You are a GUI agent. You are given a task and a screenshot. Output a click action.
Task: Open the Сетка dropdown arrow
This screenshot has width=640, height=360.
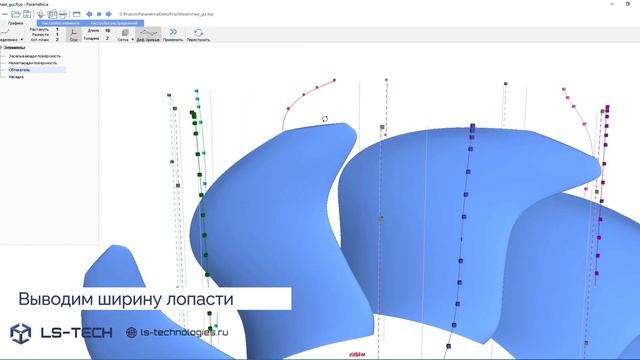pyautogui.click(x=133, y=40)
